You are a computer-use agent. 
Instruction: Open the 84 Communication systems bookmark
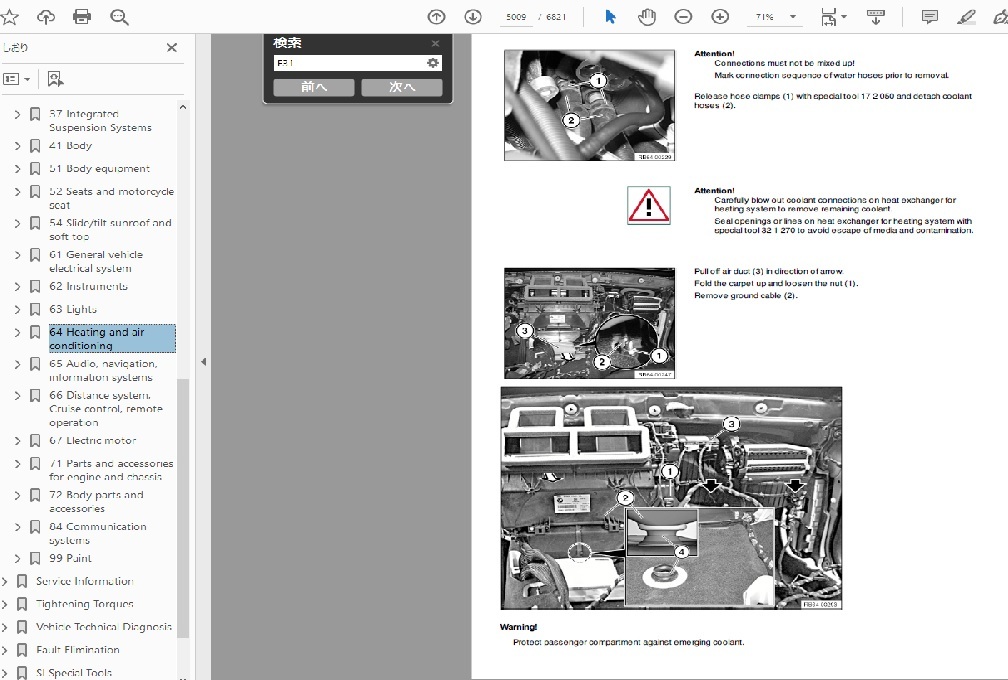click(x=98, y=533)
